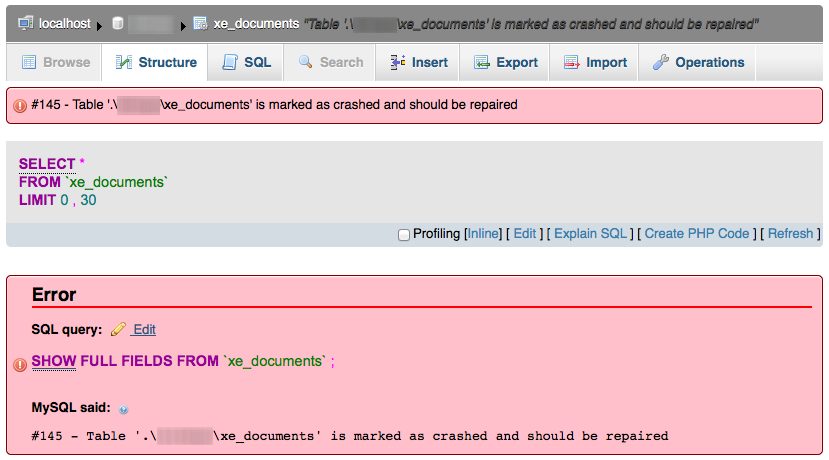Click the Inline edit link
The width and height of the screenshot is (829, 460).
(483, 234)
